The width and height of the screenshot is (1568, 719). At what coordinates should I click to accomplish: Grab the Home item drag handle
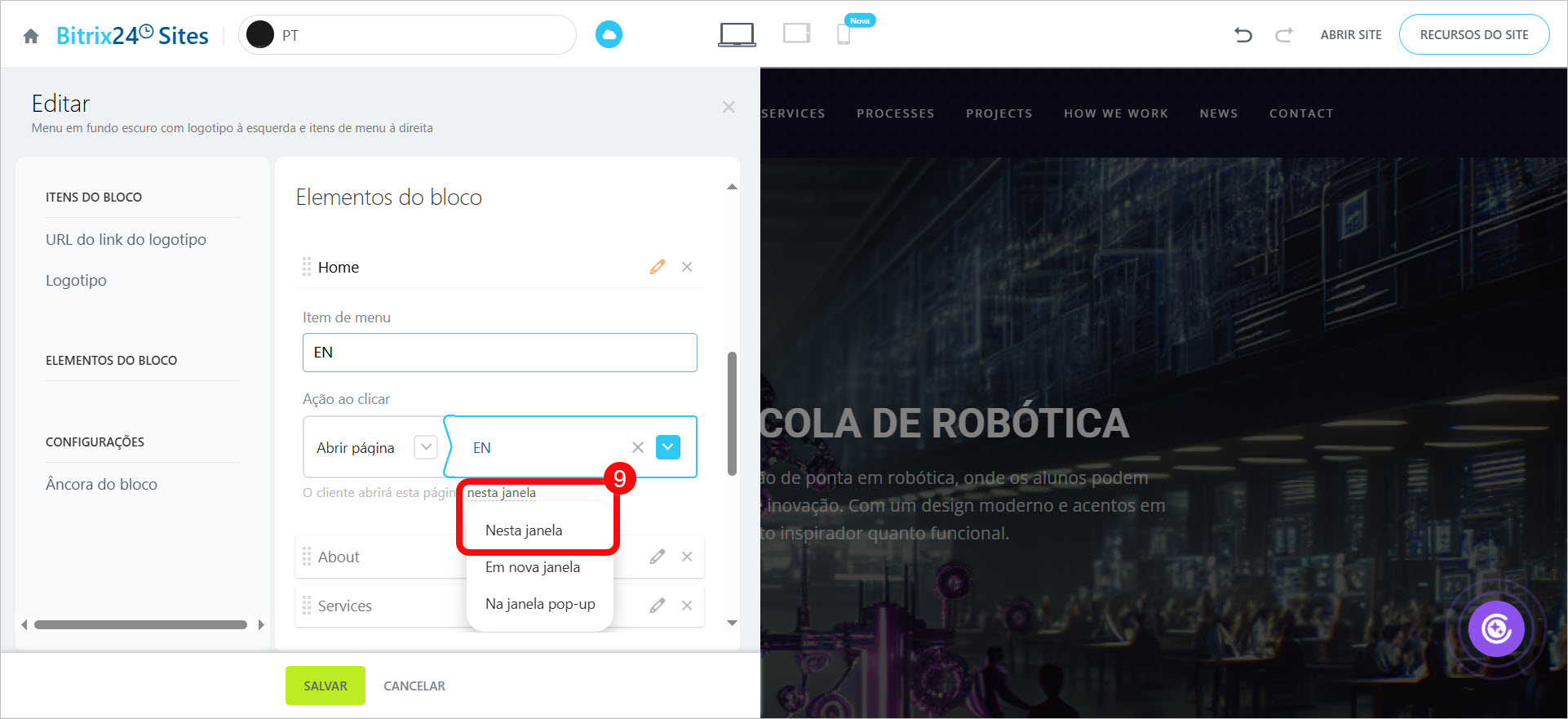point(307,267)
